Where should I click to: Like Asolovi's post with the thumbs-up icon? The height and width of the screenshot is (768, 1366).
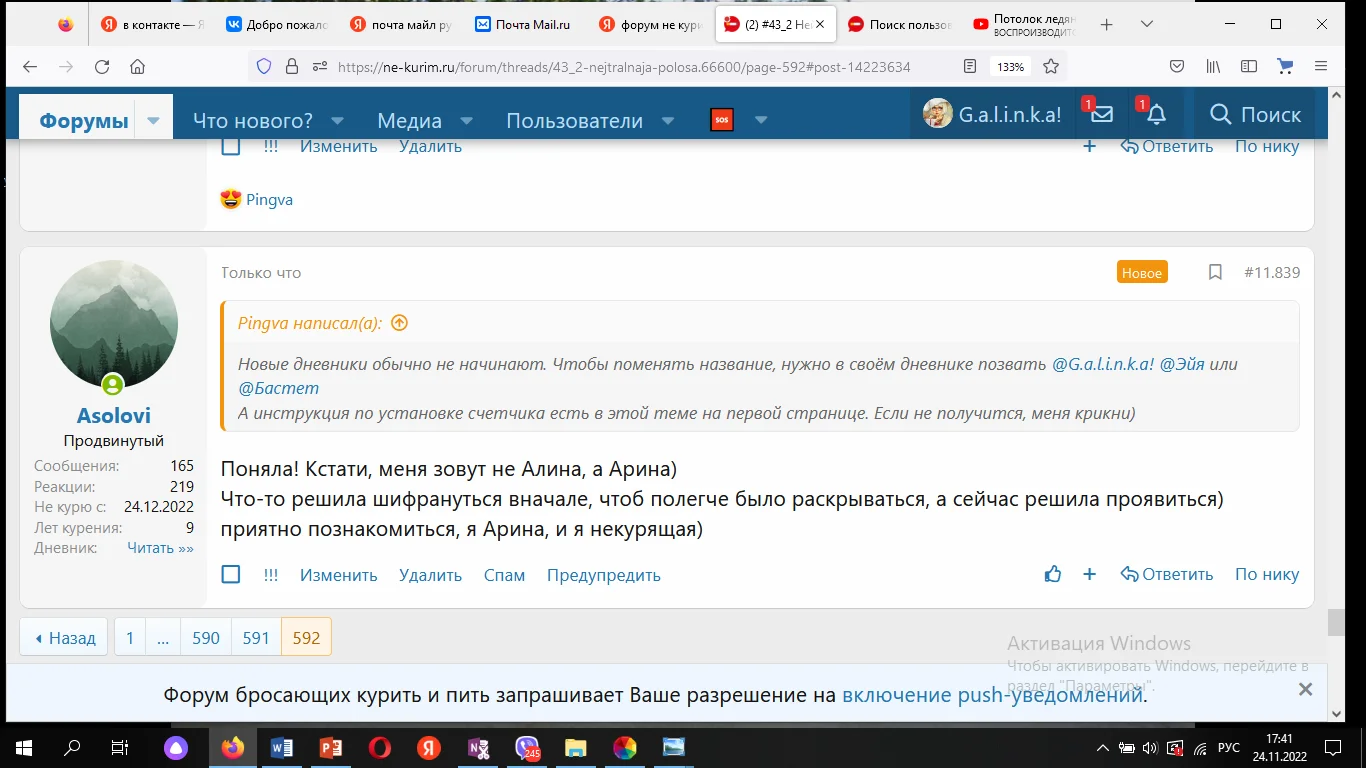[x=1052, y=574]
